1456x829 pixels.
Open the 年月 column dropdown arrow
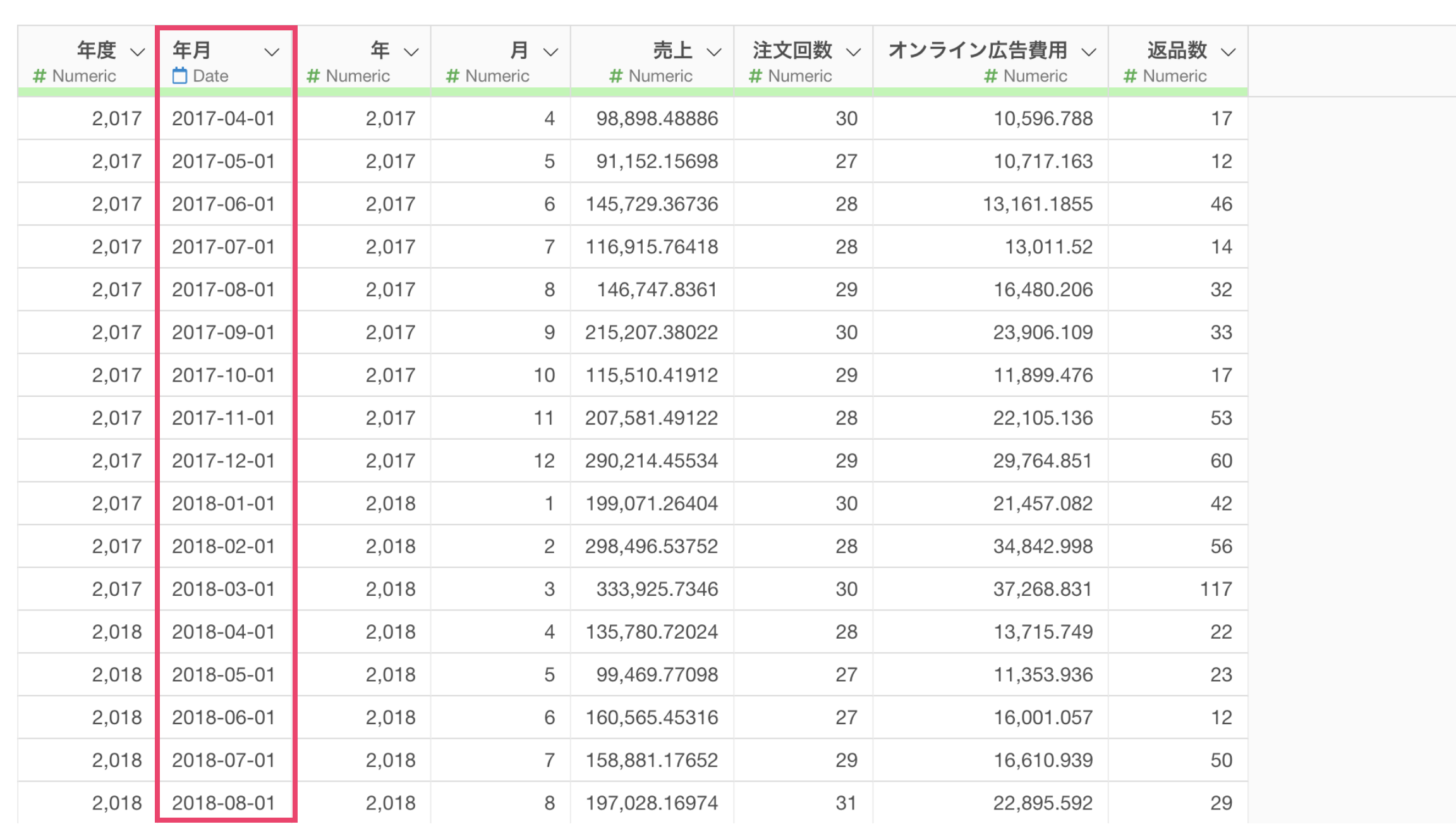click(272, 52)
